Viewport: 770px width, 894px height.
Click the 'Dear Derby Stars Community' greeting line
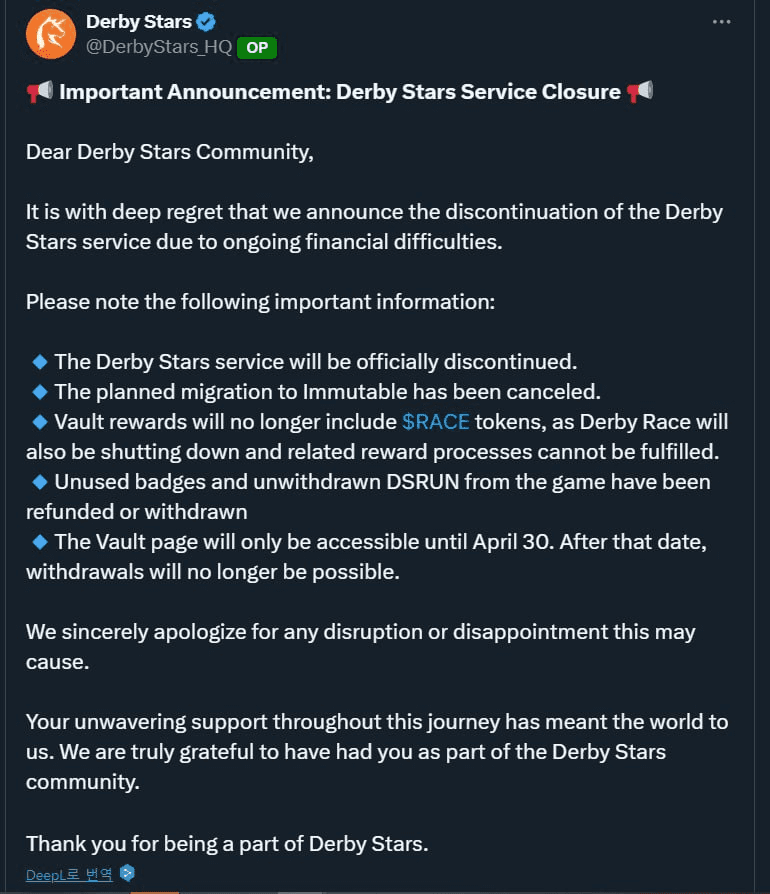[x=170, y=152]
